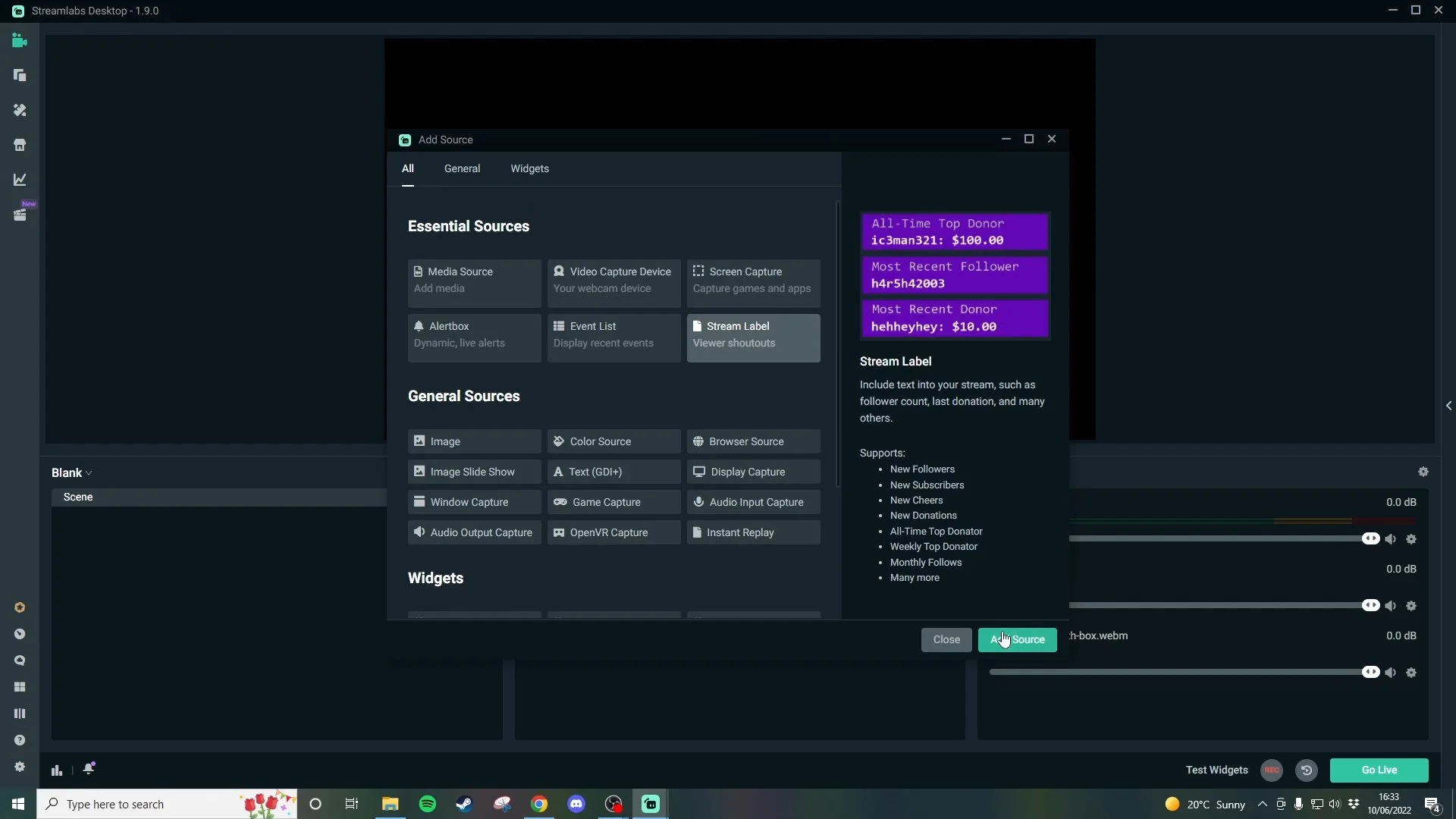Click the gold Prime star icon in the sidebar

pos(20,607)
